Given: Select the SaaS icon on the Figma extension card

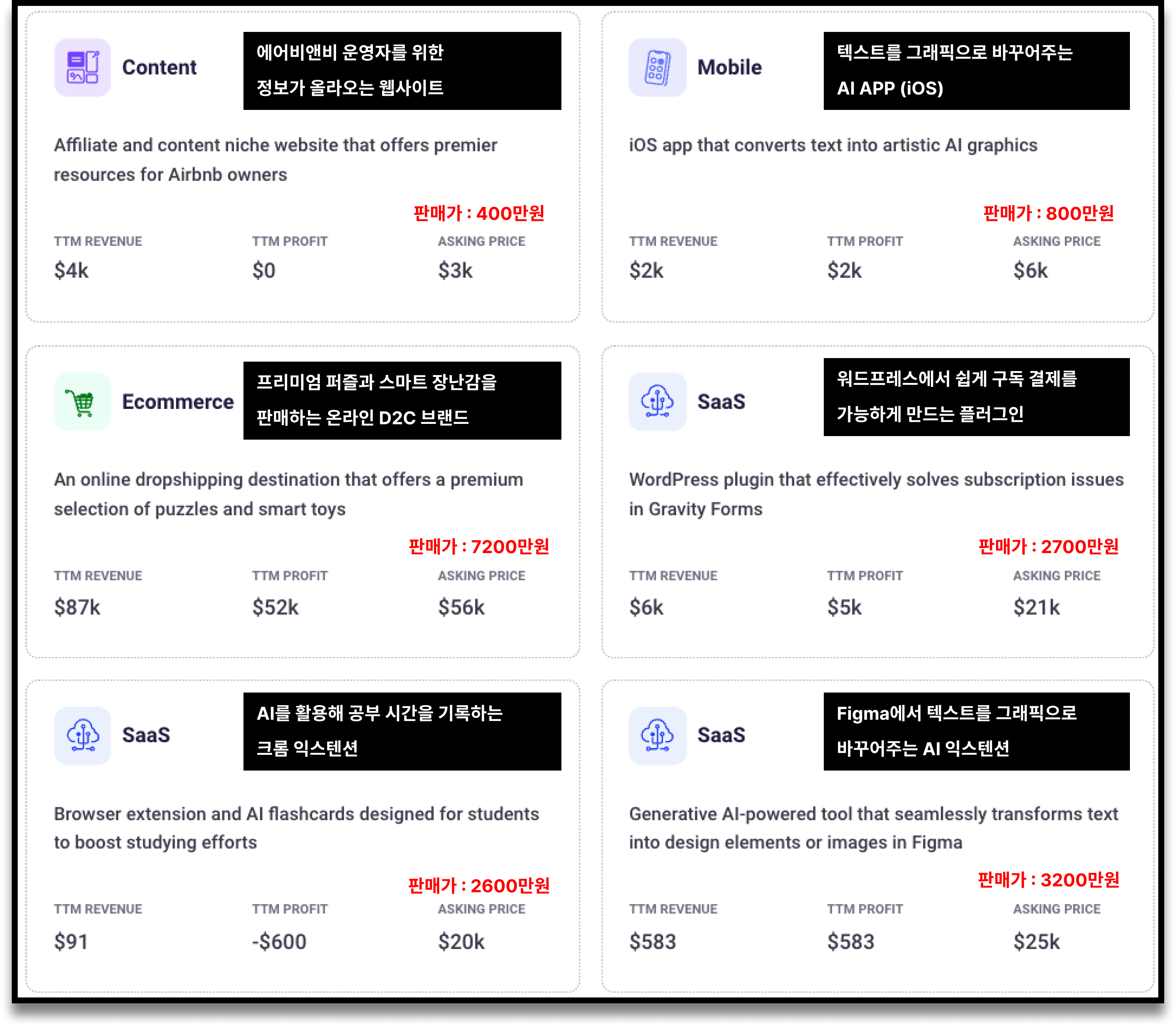Looking at the screenshot, I should [x=658, y=735].
